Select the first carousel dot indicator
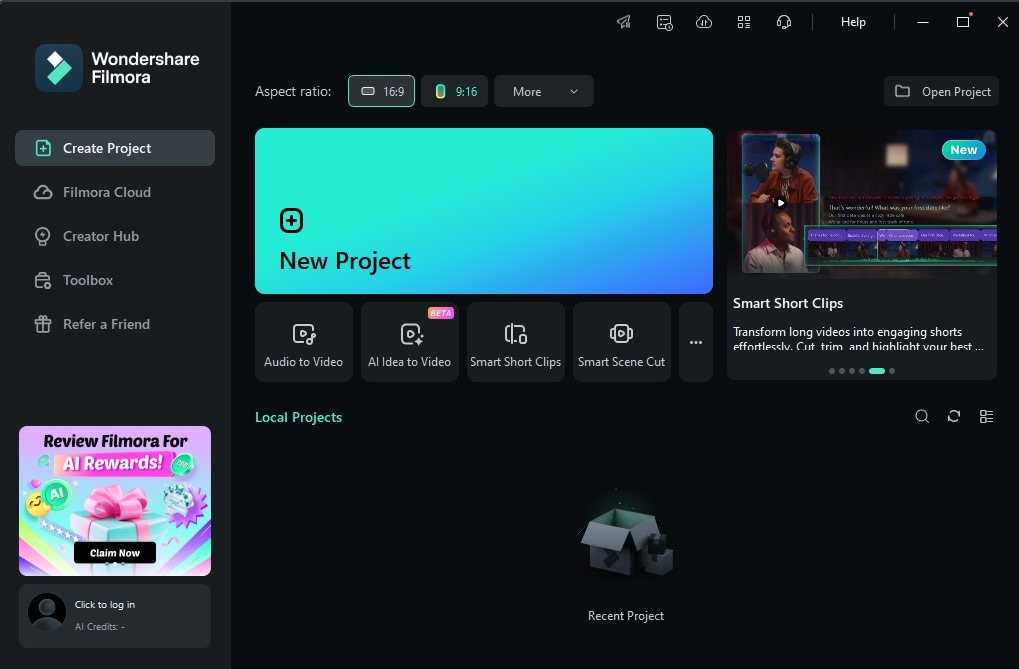Image resolution: width=1019 pixels, height=669 pixels. pyautogui.click(x=832, y=371)
